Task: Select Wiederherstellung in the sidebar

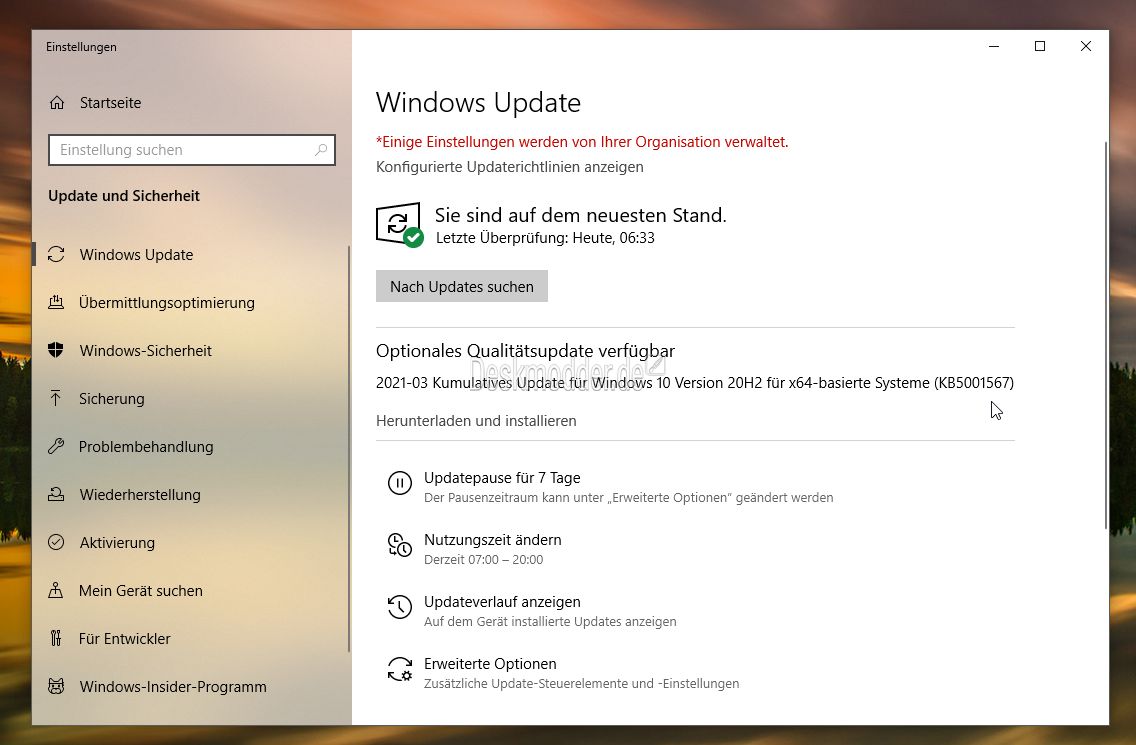Action: point(191,494)
